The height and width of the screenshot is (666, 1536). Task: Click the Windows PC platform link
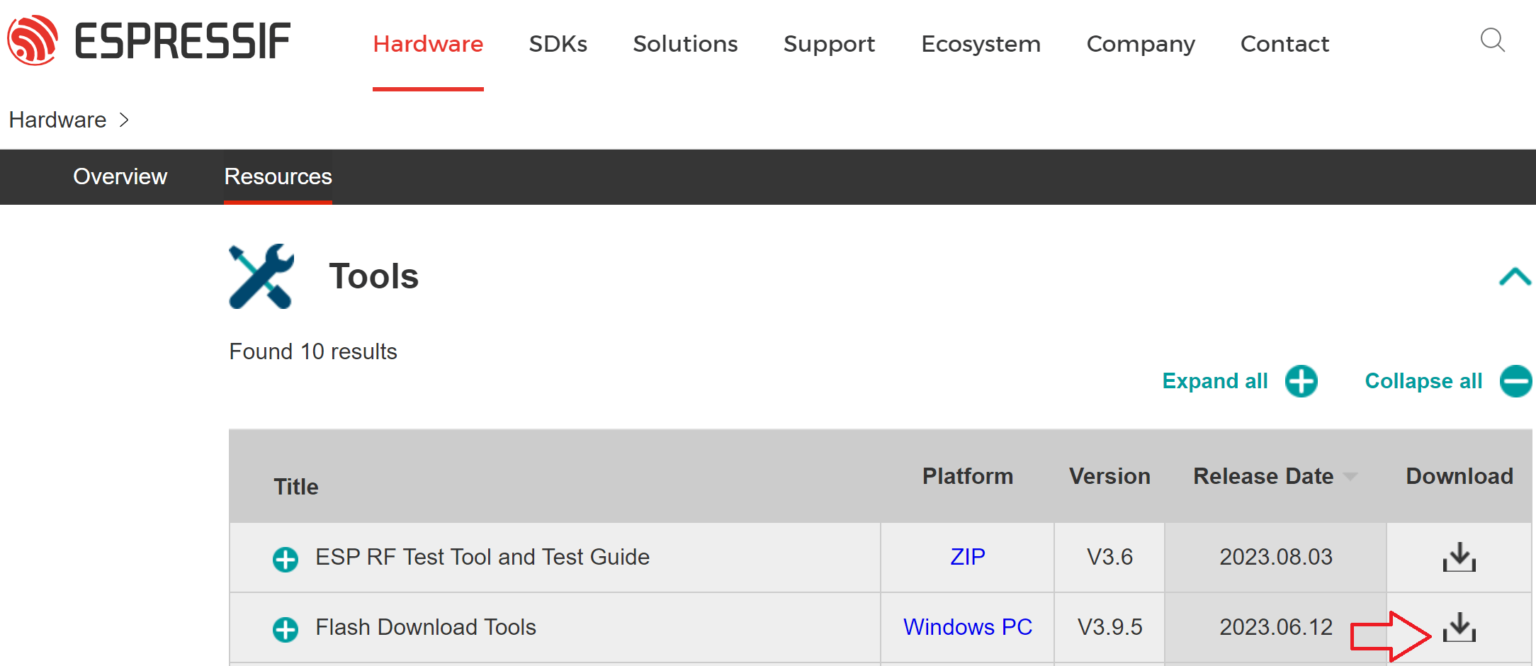coord(967,627)
